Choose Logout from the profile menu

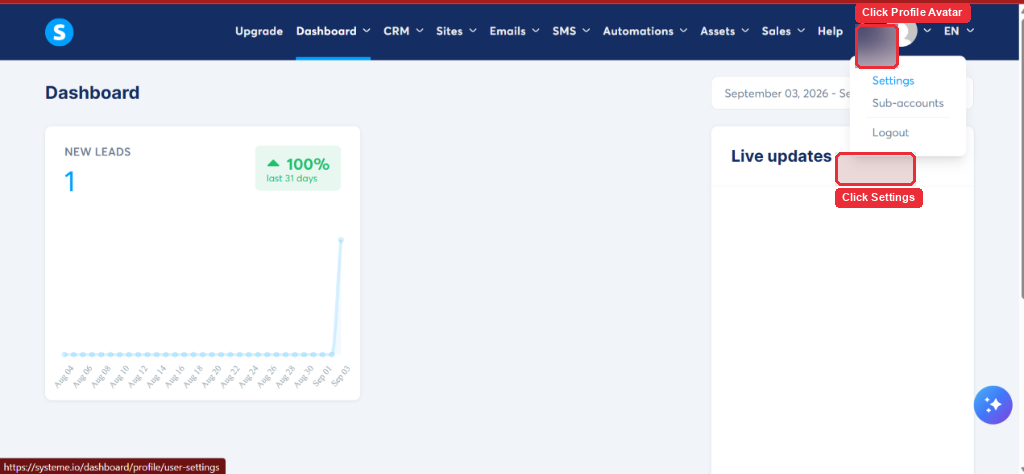[890, 133]
